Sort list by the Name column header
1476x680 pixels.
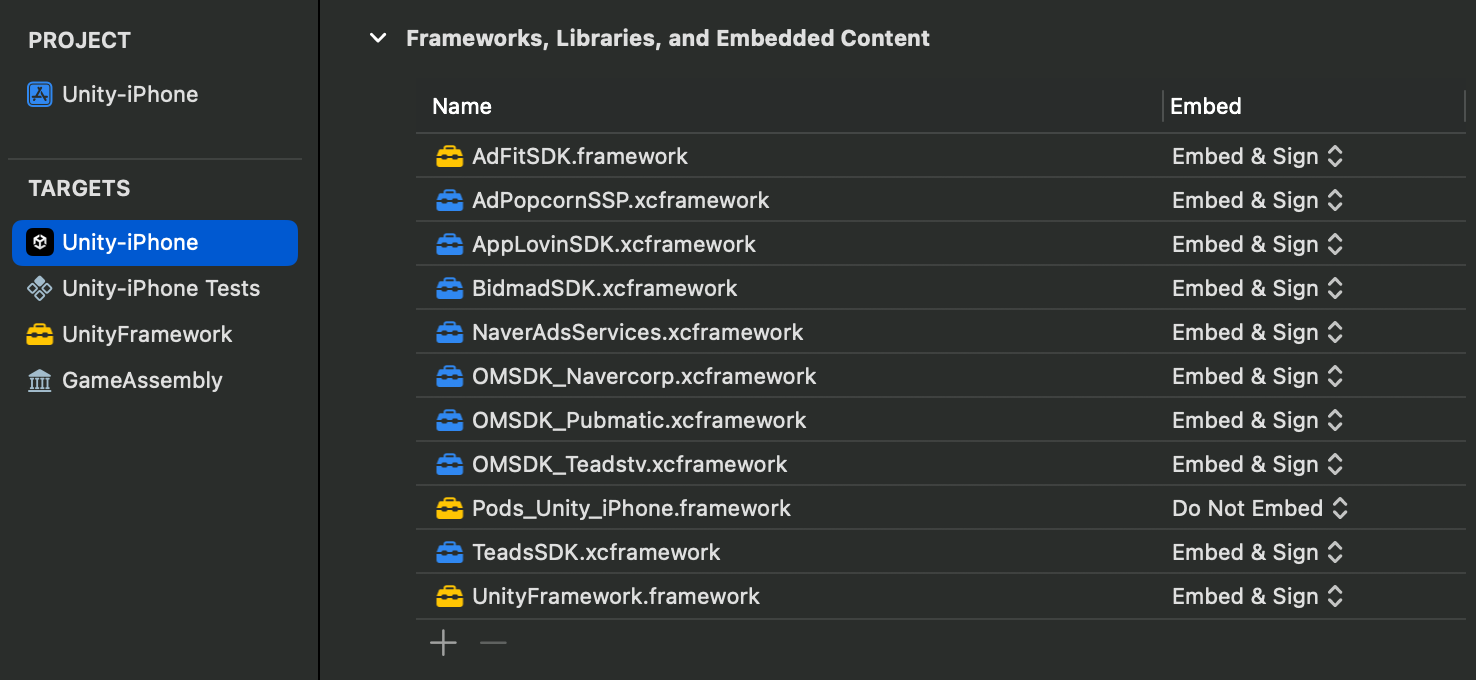462,107
